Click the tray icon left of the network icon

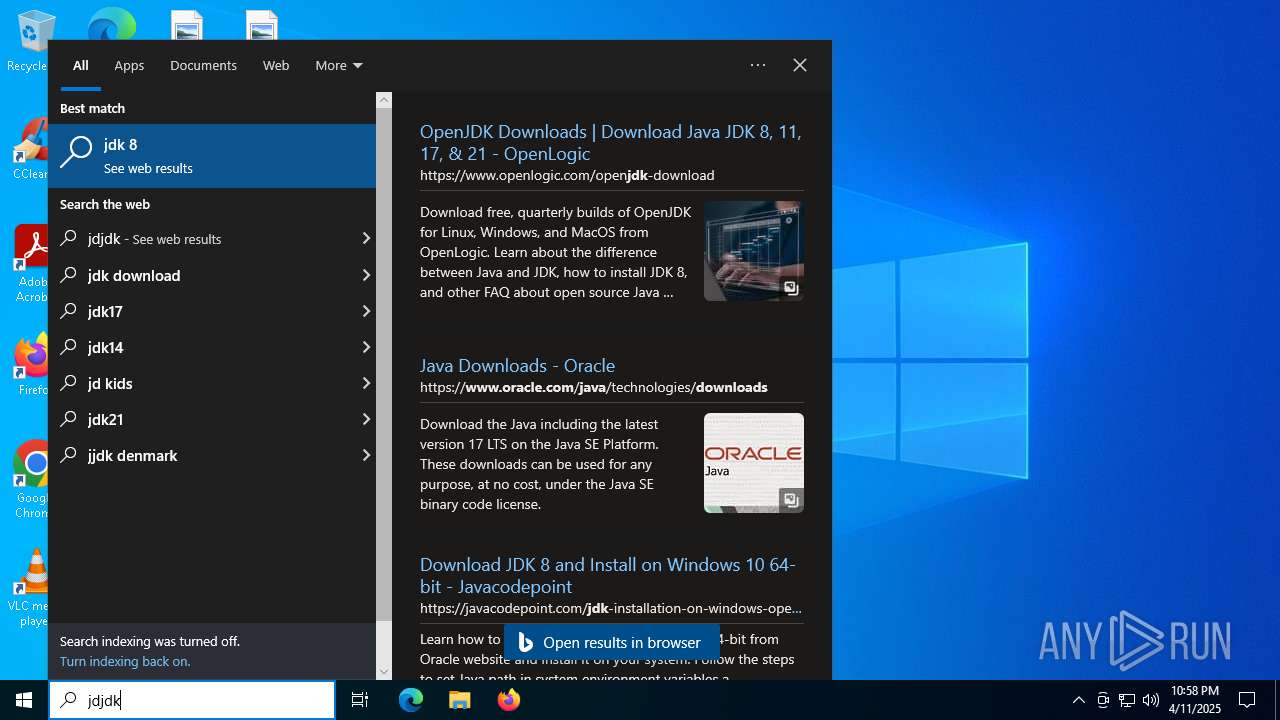pyautogui.click(x=1103, y=700)
